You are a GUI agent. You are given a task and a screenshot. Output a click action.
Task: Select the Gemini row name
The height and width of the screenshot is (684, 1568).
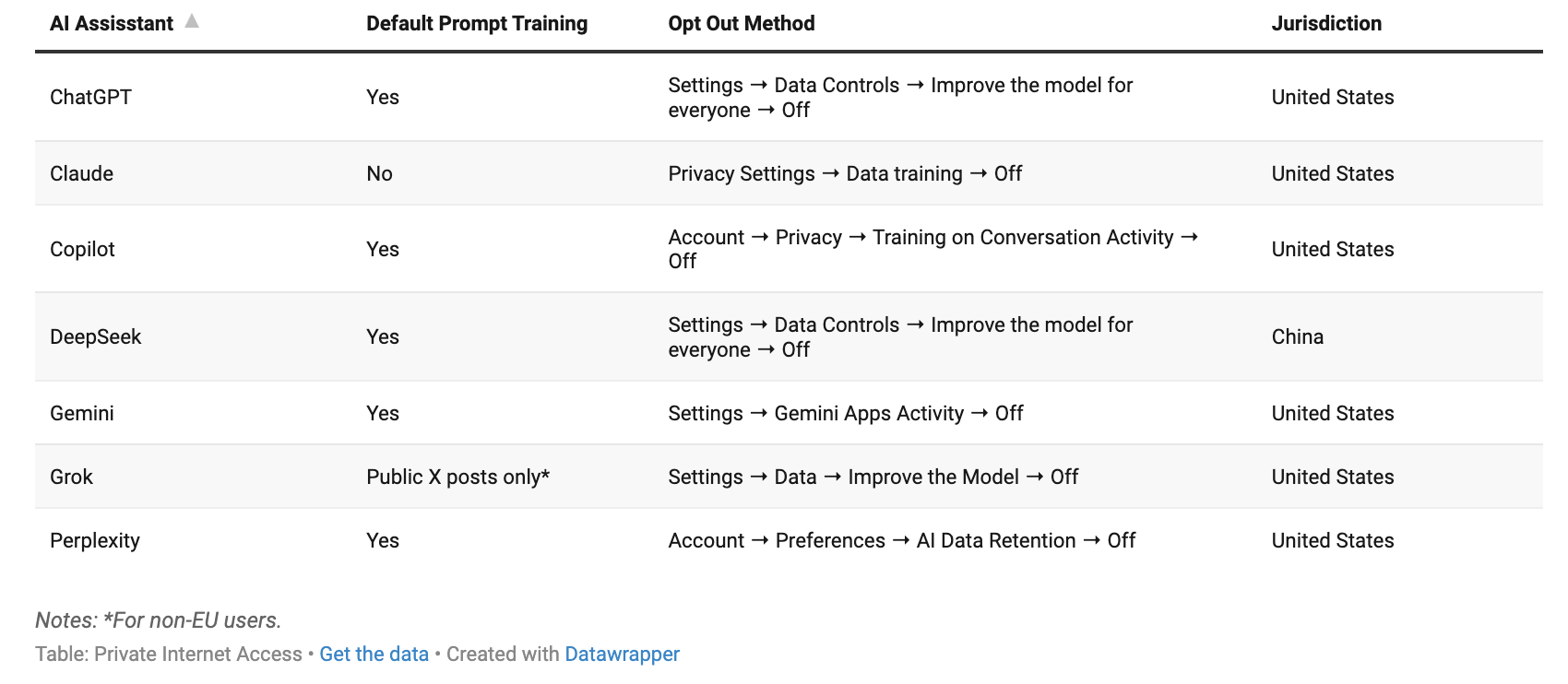point(81,413)
